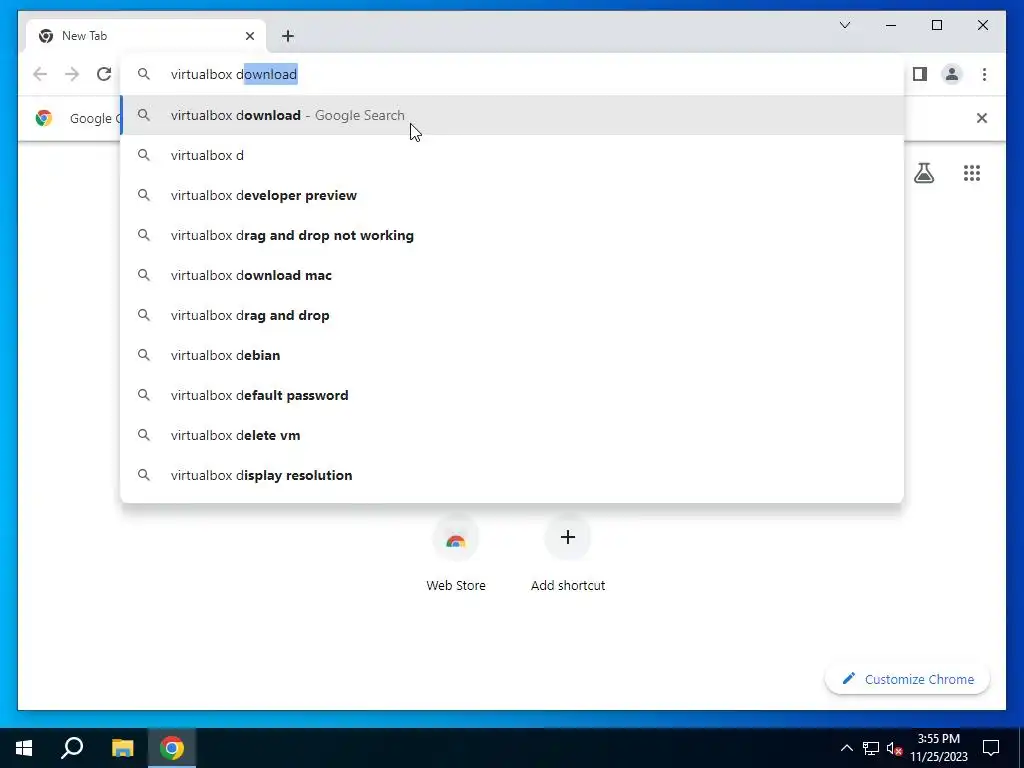Viewport: 1024px width, 768px height.
Task: Show hidden system tray icons
Action: click(x=846, y=748)
